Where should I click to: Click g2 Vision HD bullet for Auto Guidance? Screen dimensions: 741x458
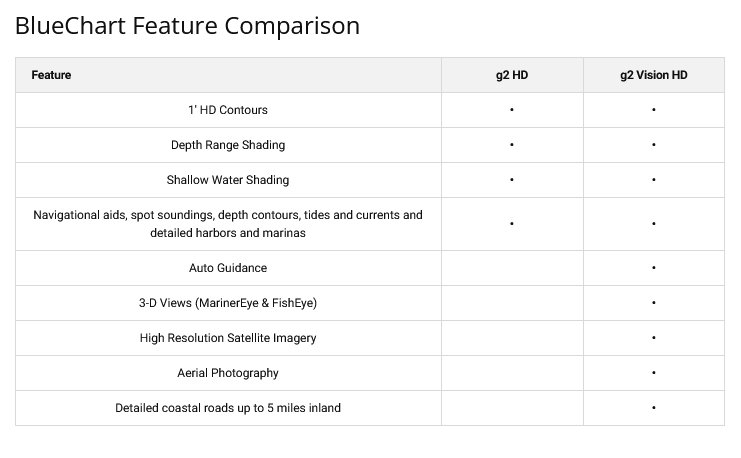[654, 268]
